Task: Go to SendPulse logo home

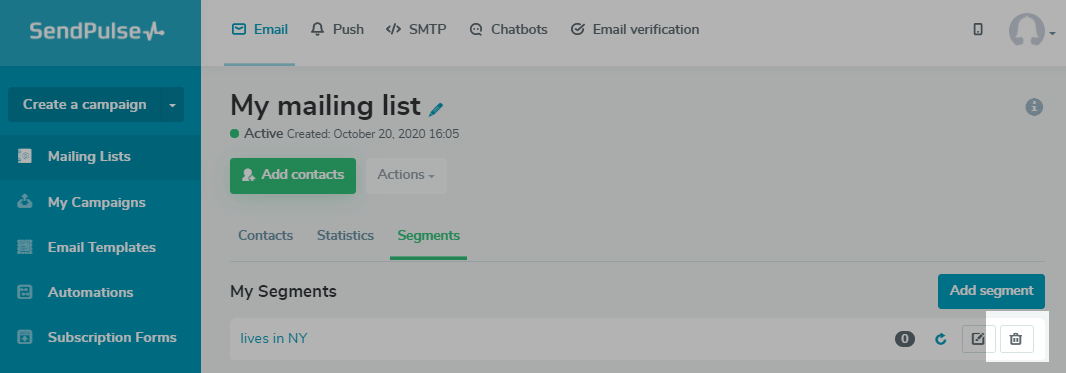Action: coord(97,31)
